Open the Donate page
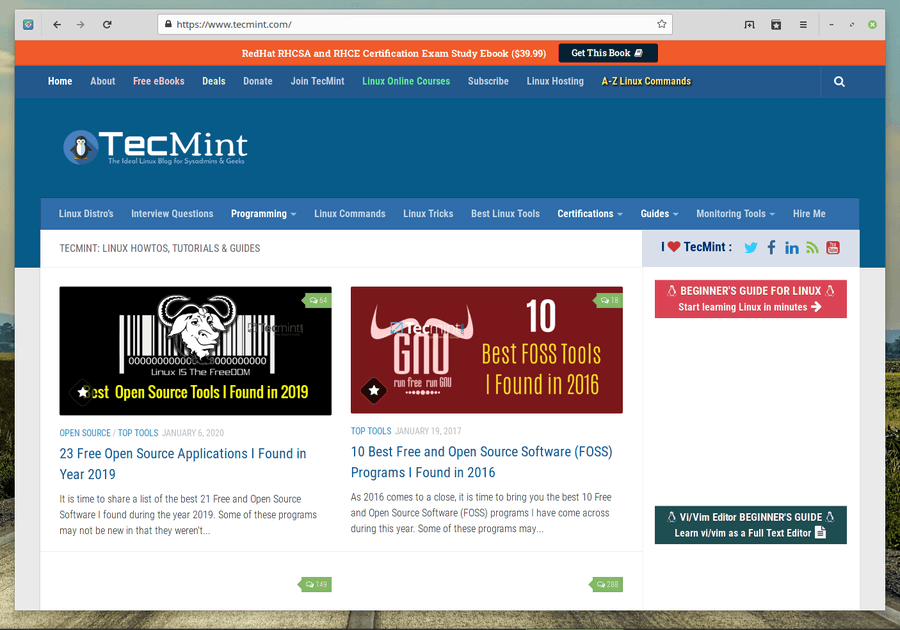This screenshot has width=900, height=630. point(258,81)
